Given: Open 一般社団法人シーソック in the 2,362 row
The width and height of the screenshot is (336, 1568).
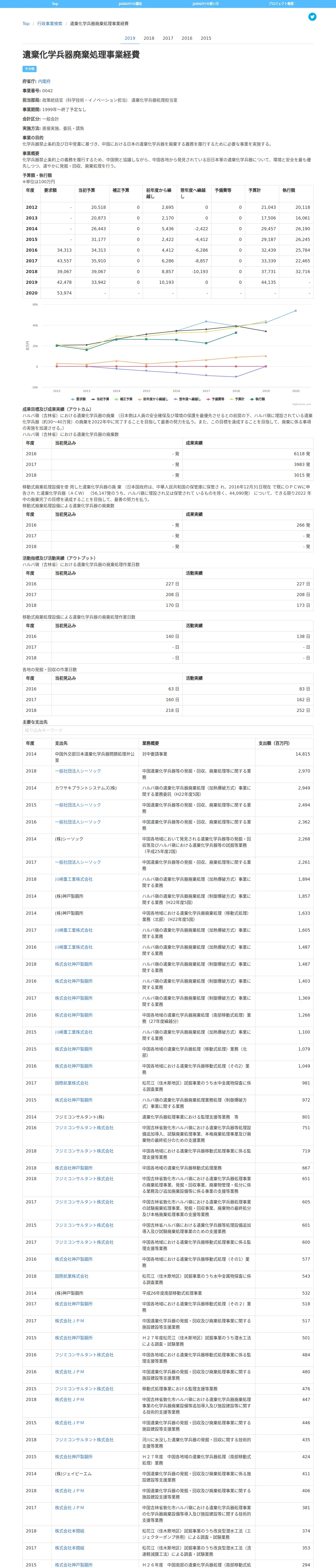Looking at the screenshot, I should (x=78, y=822).
